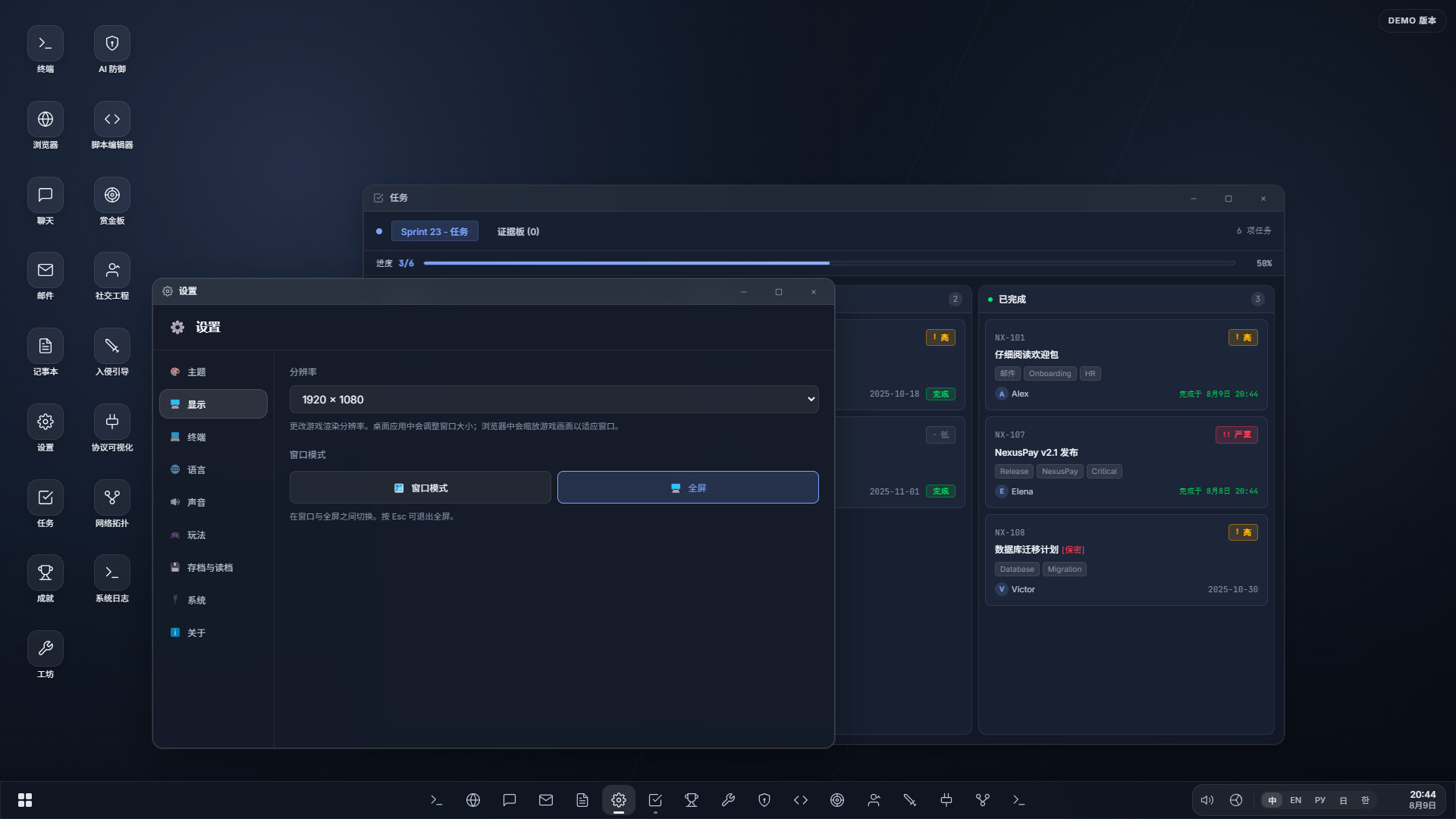
Task: Select 窗口模式 windowed mode
Action: 420,488
